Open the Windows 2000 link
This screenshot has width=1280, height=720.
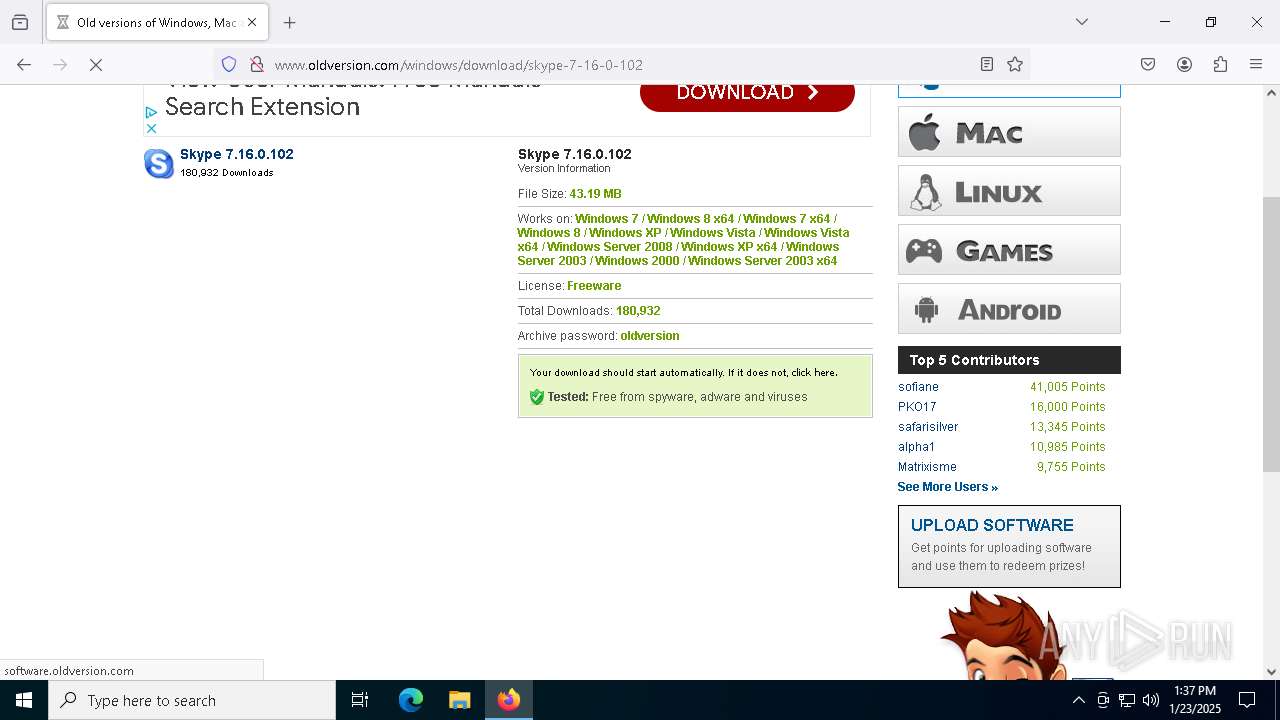pos(637,261)
